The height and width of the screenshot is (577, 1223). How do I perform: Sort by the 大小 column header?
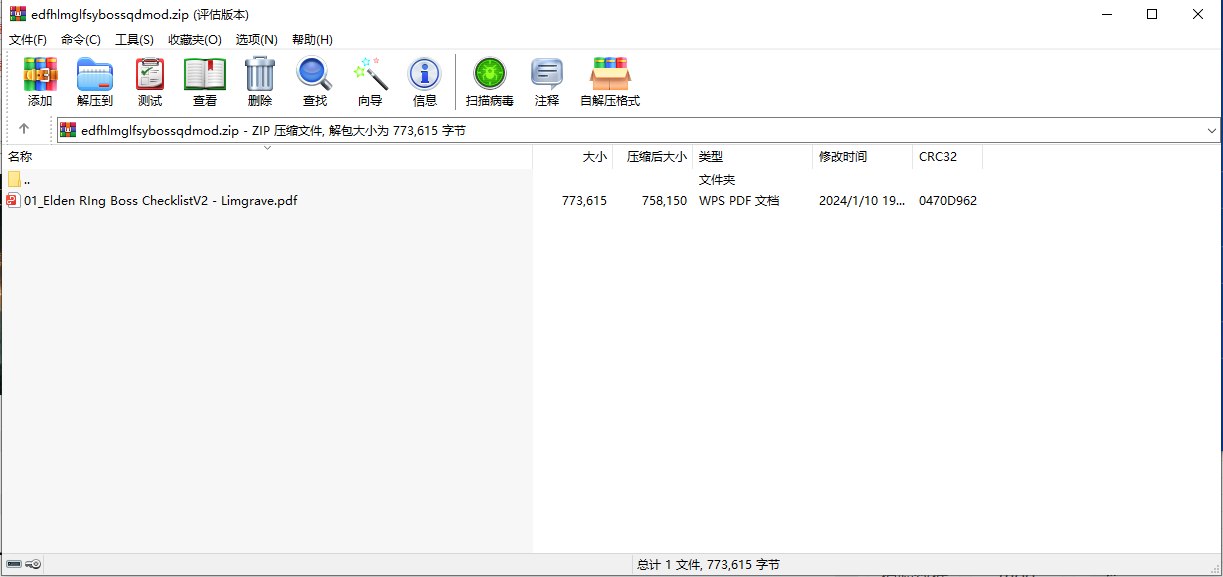(x=573, y=157)
